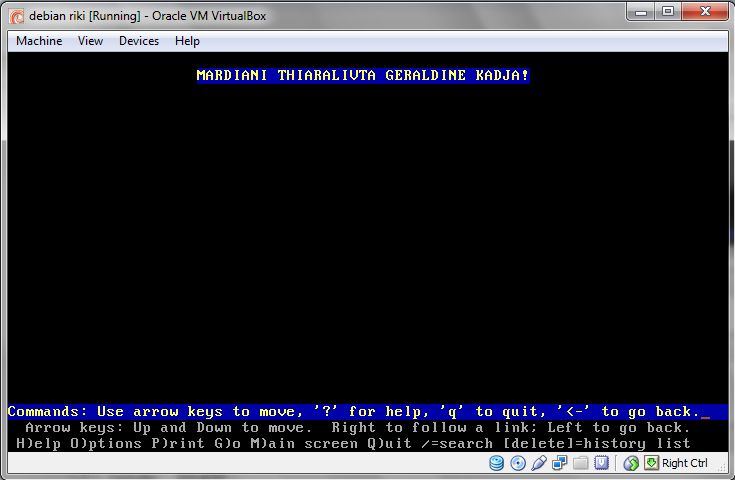Click the virtualization CPU chip icon
The image size is (735, 480).
click(x=601, y=463)
